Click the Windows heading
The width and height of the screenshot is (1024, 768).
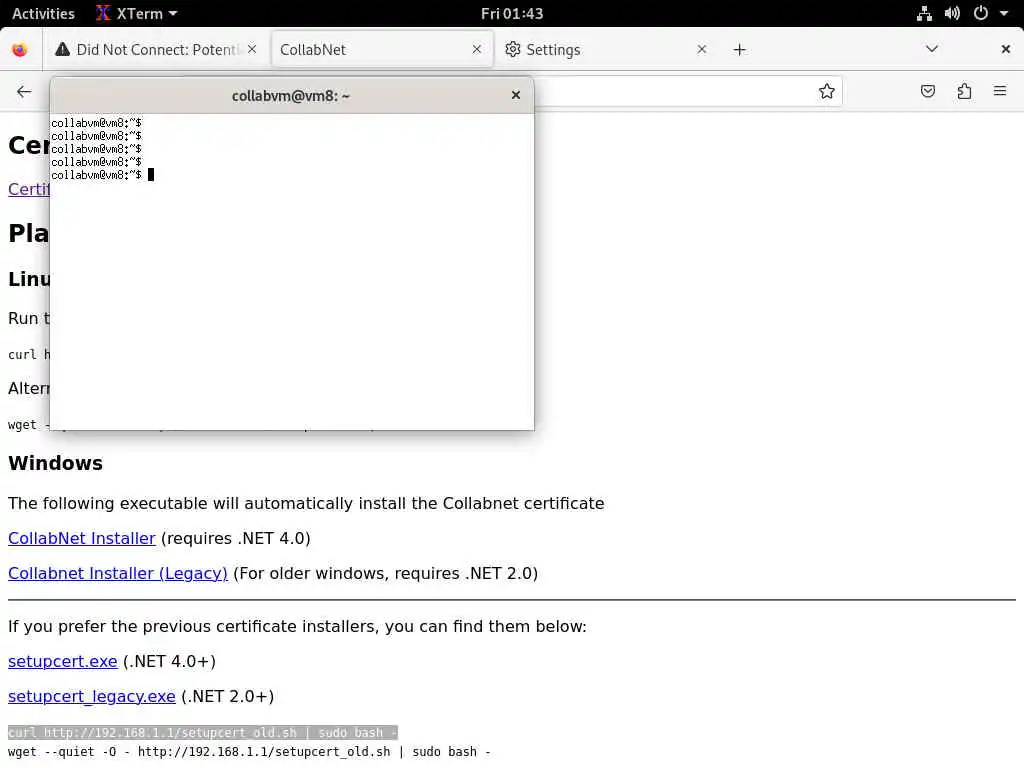56,463
